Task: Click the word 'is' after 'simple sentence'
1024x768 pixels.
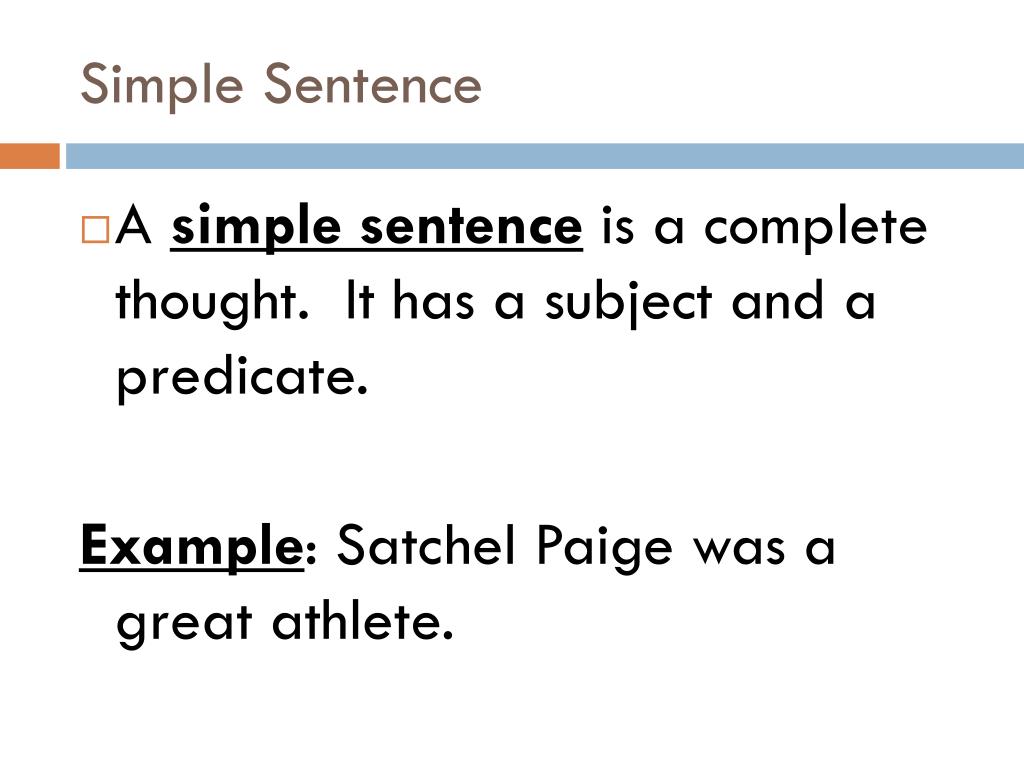Action: tap(617, 227)
